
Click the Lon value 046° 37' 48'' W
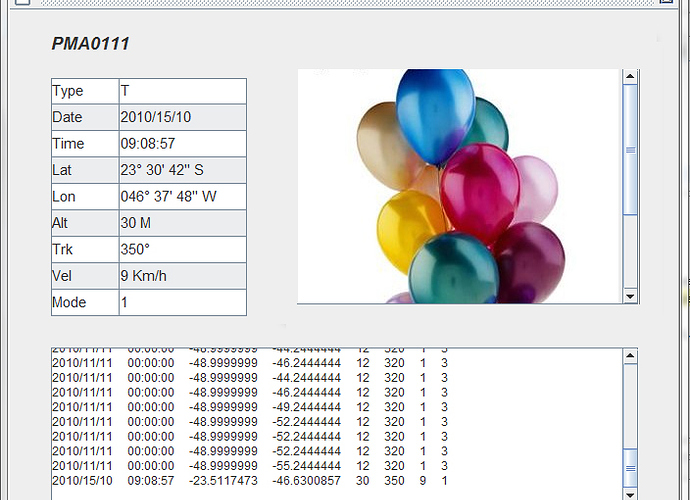[x=183, y=196]
